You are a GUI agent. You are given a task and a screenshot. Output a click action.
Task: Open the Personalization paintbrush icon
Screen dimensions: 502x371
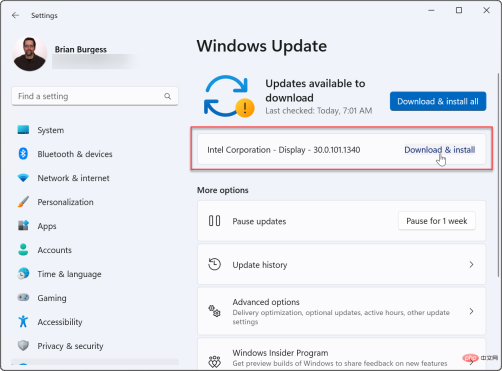tap(23, 202)
